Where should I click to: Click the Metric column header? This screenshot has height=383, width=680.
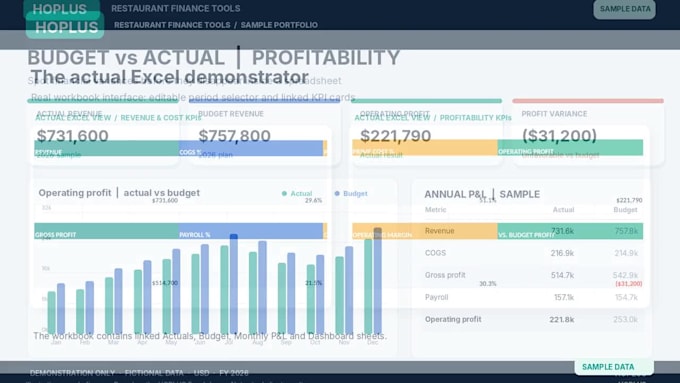435,210
